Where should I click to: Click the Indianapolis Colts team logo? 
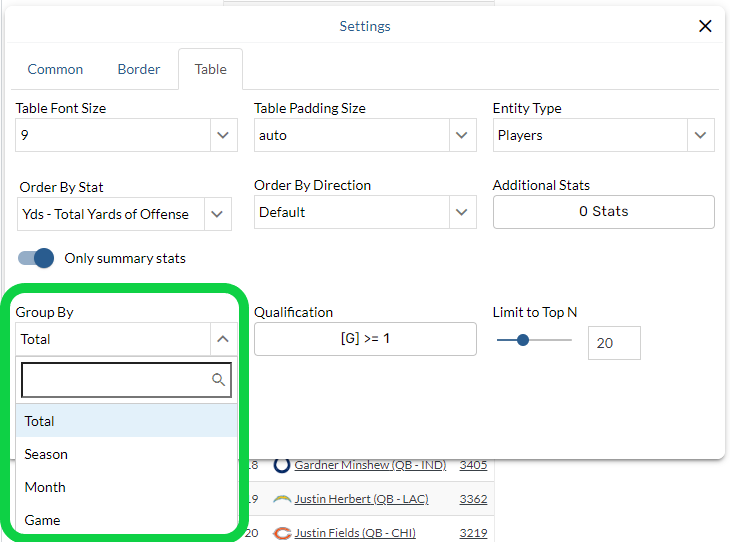[x=282, y=465]
